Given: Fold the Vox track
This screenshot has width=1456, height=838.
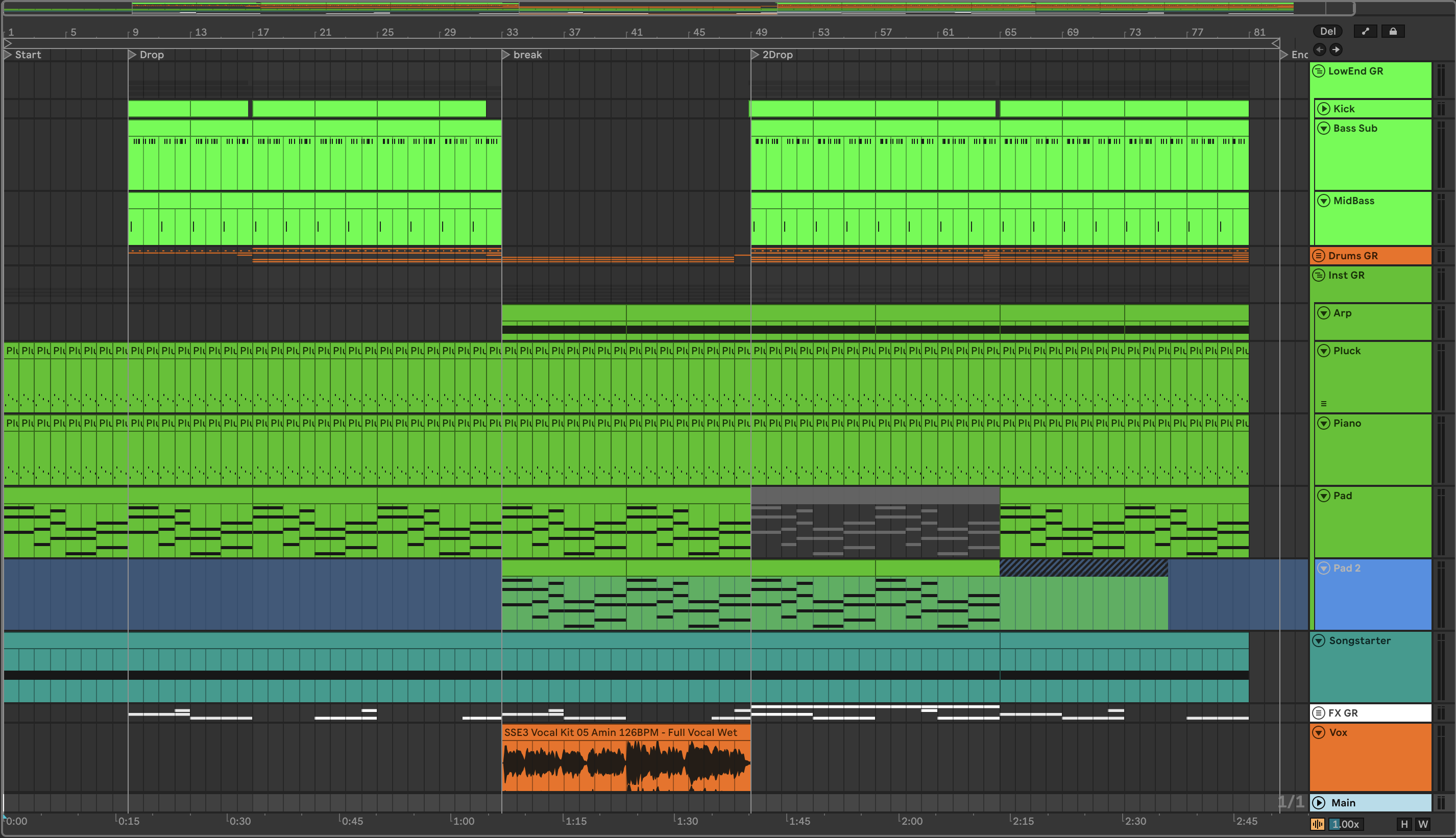Looking at the screenshot, I should pyautogui.click(x=1318, y=732).
